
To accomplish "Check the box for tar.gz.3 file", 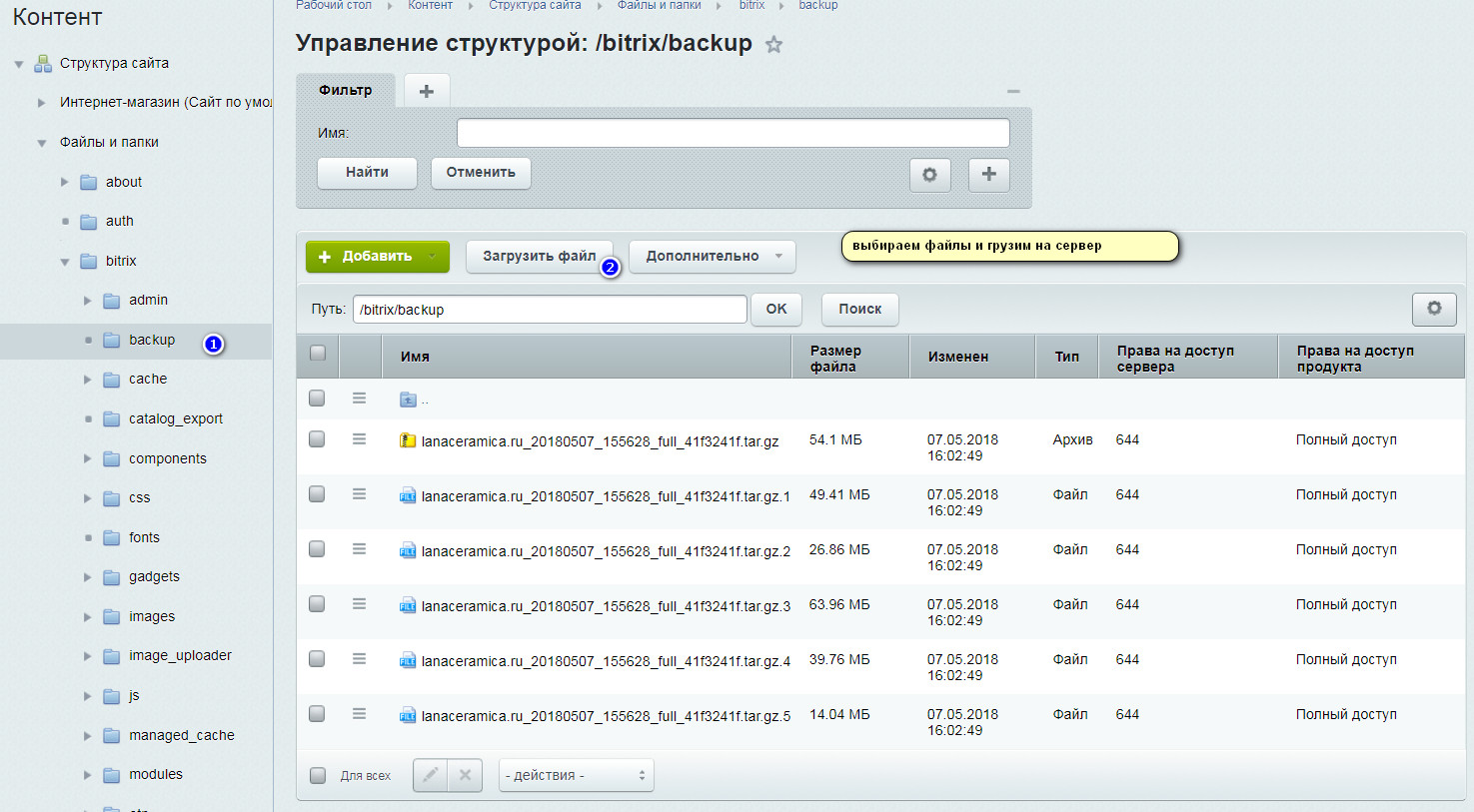I will tap(317, 604).
